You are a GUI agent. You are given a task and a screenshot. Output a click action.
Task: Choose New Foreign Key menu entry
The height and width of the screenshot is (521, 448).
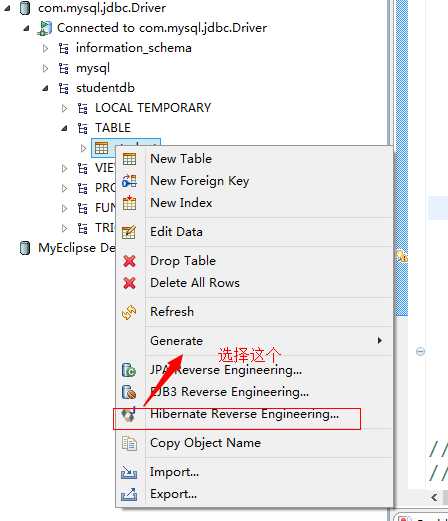[255, 181]
